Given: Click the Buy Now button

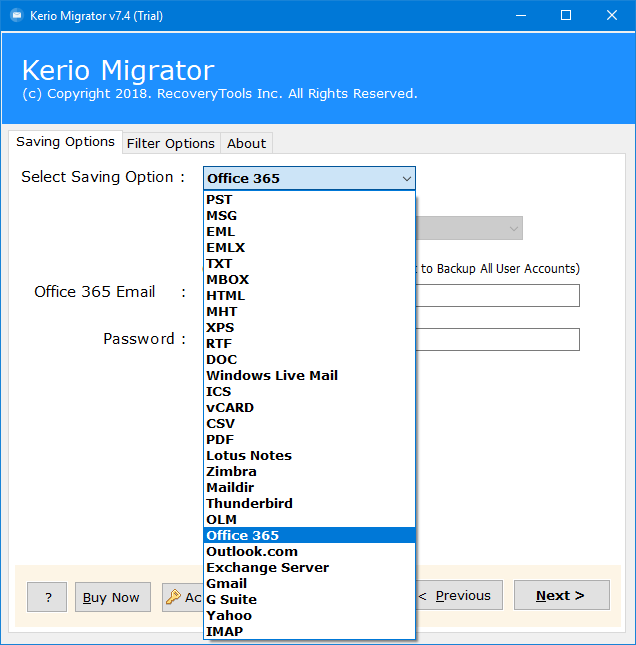Looking at the screenshot, I should click(113, 597).
